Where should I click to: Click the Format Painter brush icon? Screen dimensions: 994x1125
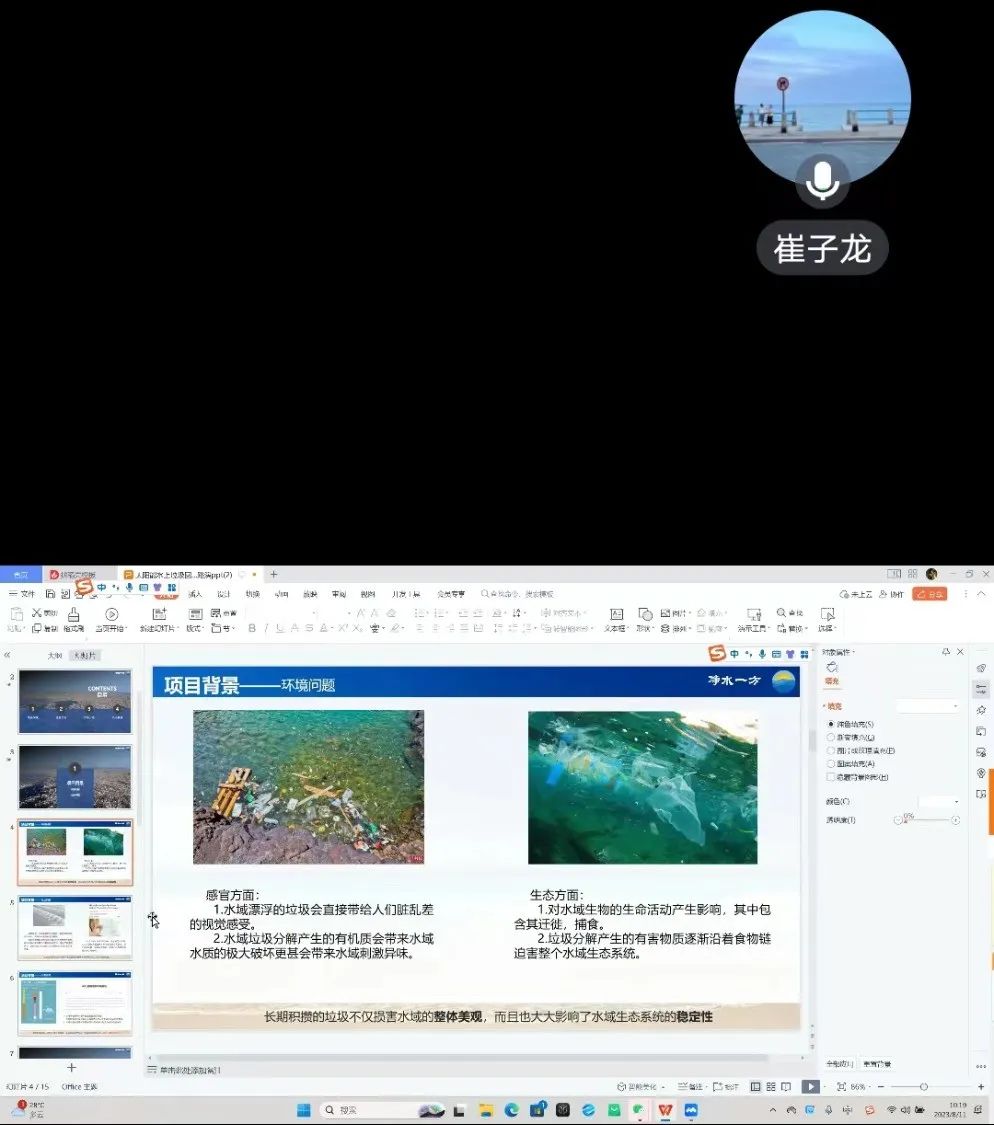[73, 615]
